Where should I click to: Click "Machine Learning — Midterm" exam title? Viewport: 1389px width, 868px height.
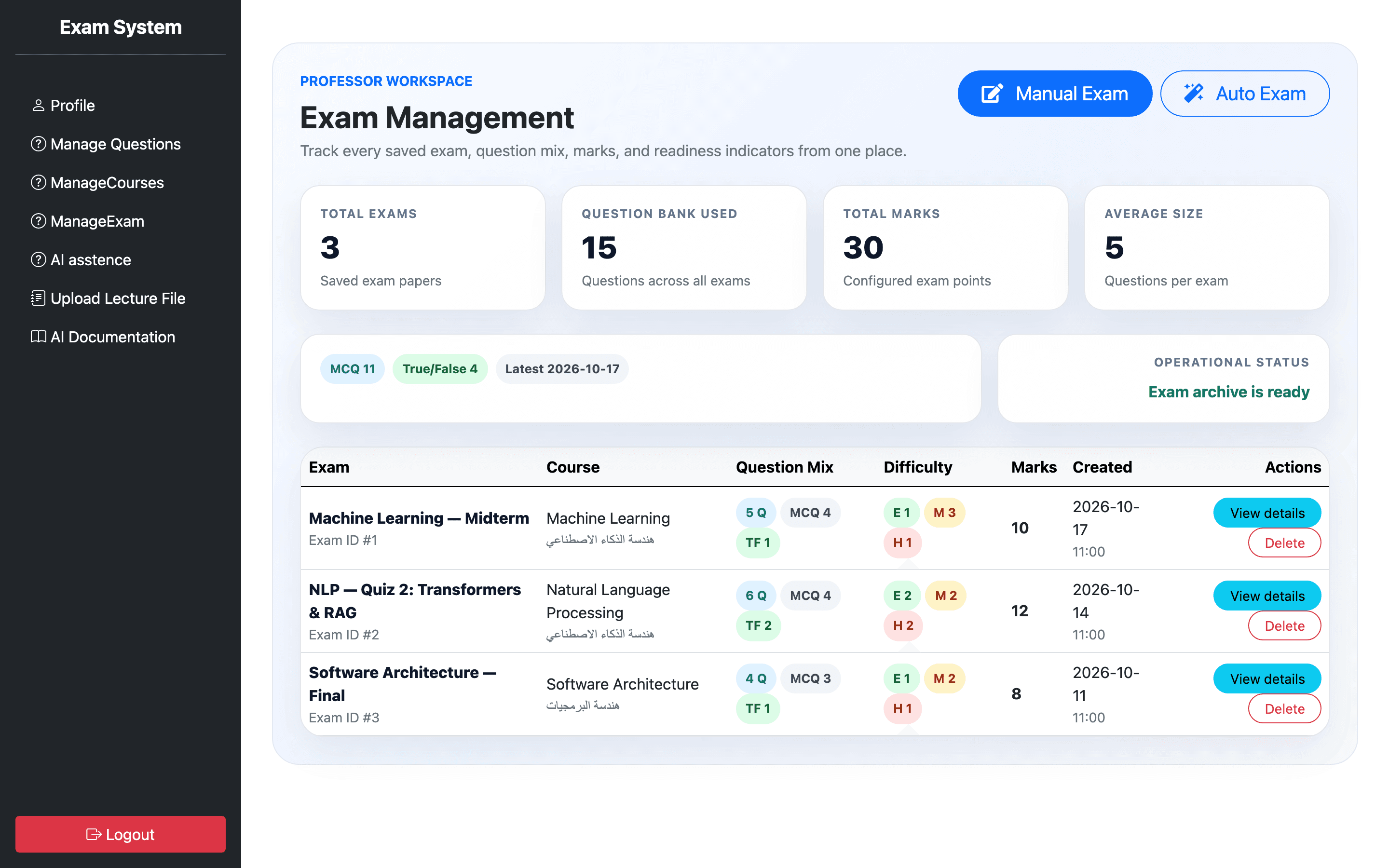pos(419,518)
